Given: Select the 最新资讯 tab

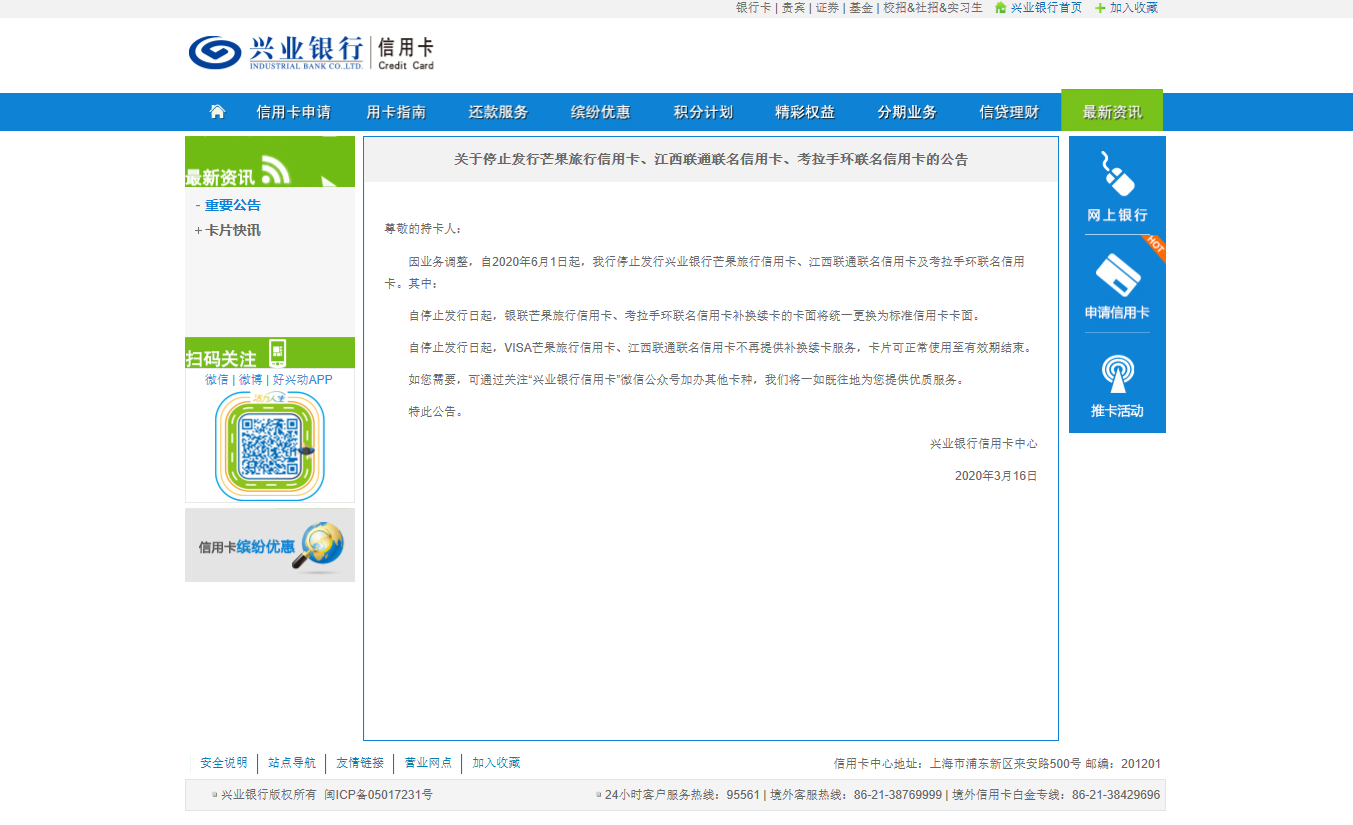Looking at the screenshot, I should pyautogui.click(x=1112, y=111).
